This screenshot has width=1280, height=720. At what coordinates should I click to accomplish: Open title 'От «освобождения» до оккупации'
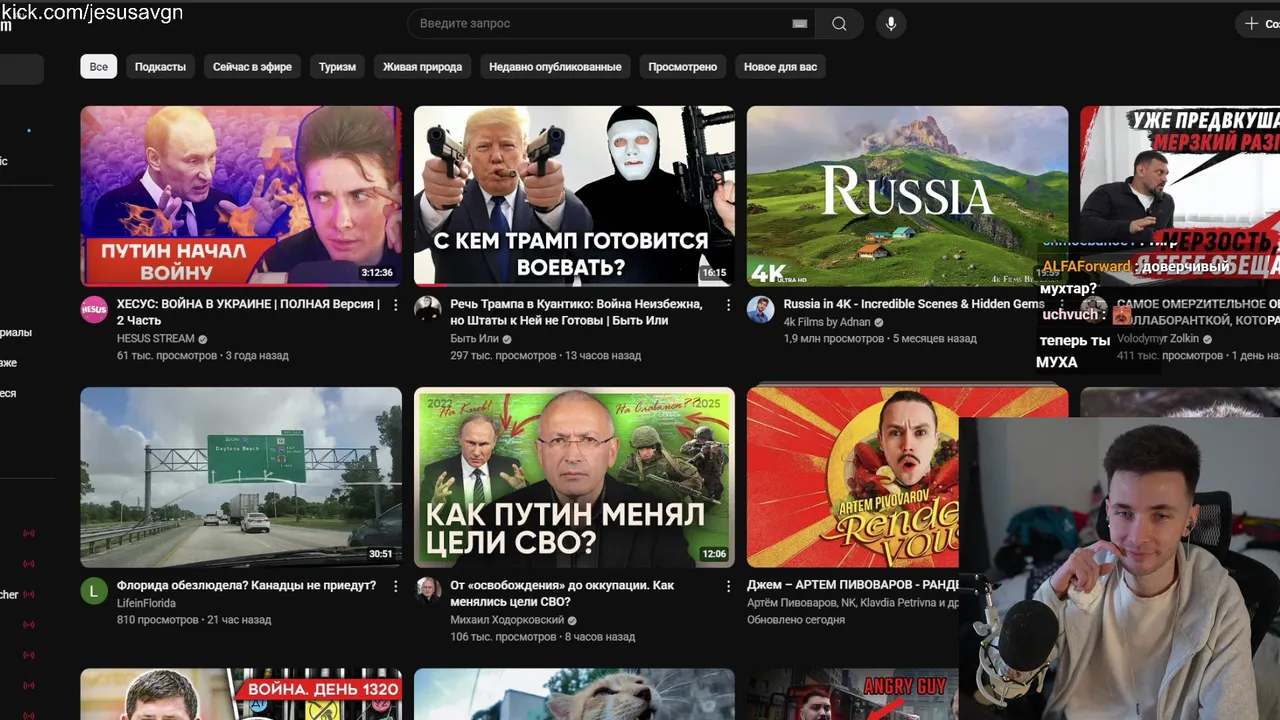coord(562,593)
